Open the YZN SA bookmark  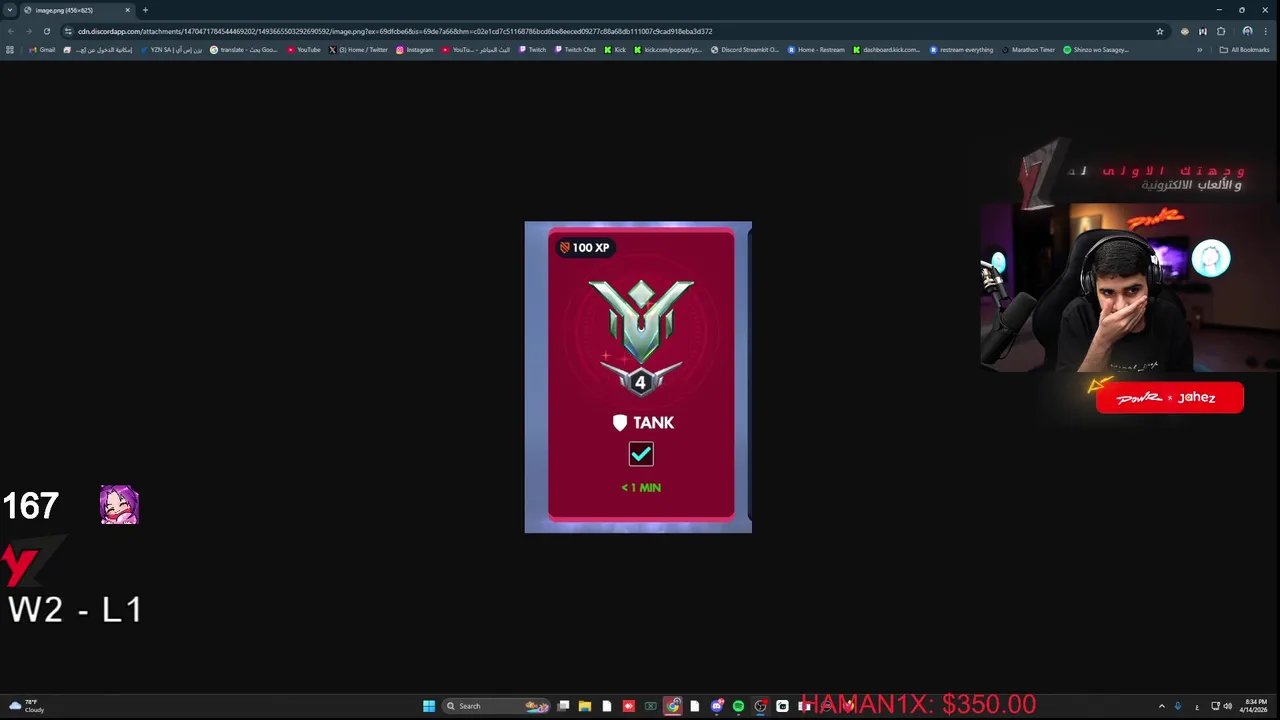click(x=171, y=50)
